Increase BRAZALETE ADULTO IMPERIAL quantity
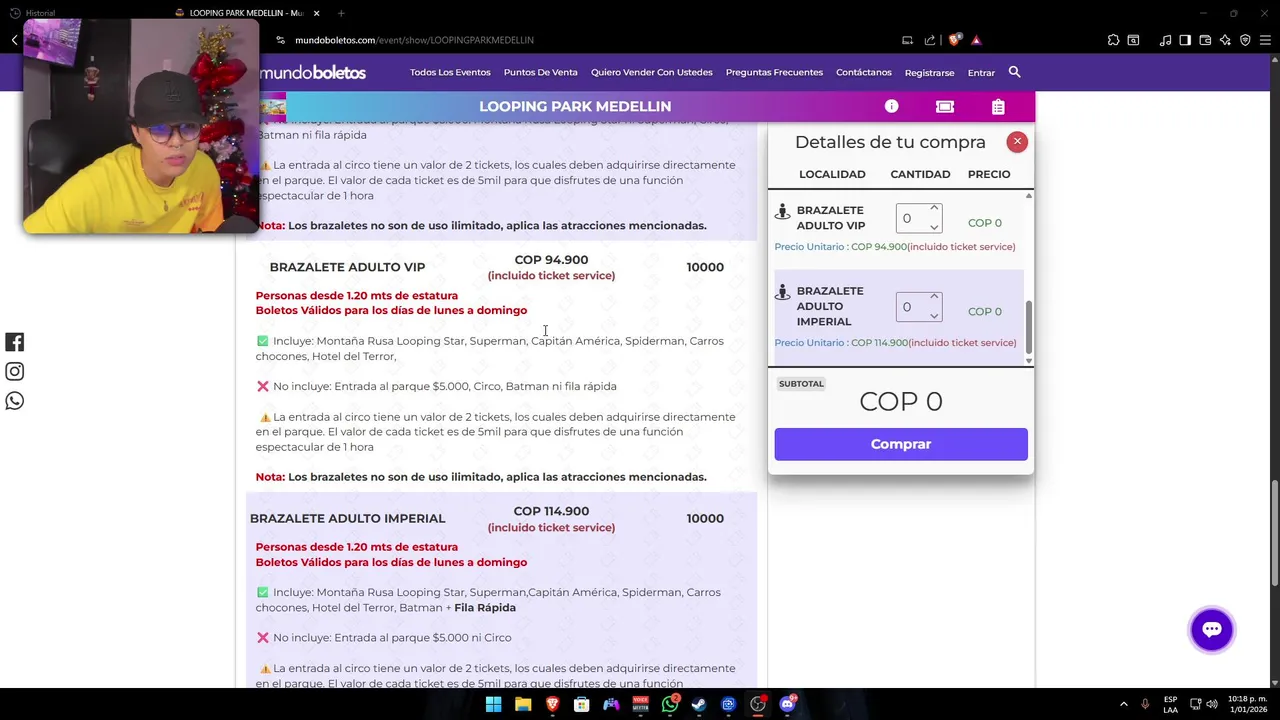 [934, 297]
